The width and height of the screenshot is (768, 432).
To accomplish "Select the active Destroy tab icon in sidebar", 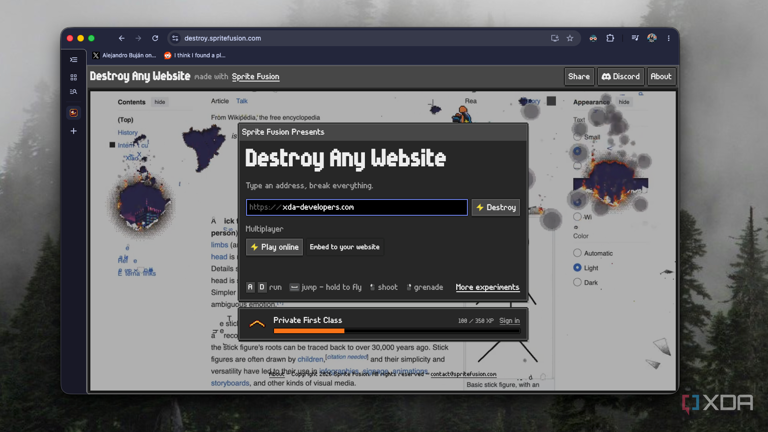I will click(73, 113).
